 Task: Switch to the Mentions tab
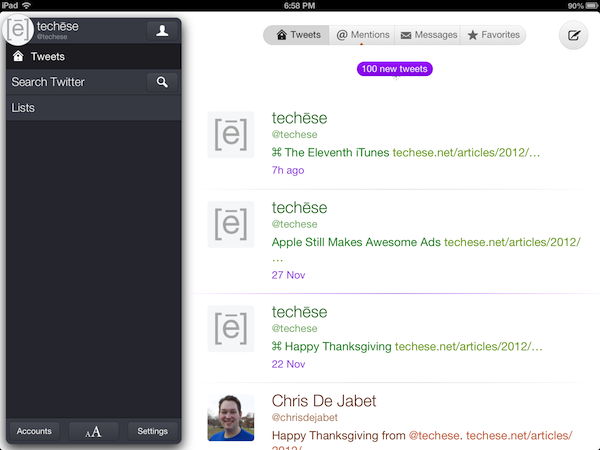362,35
